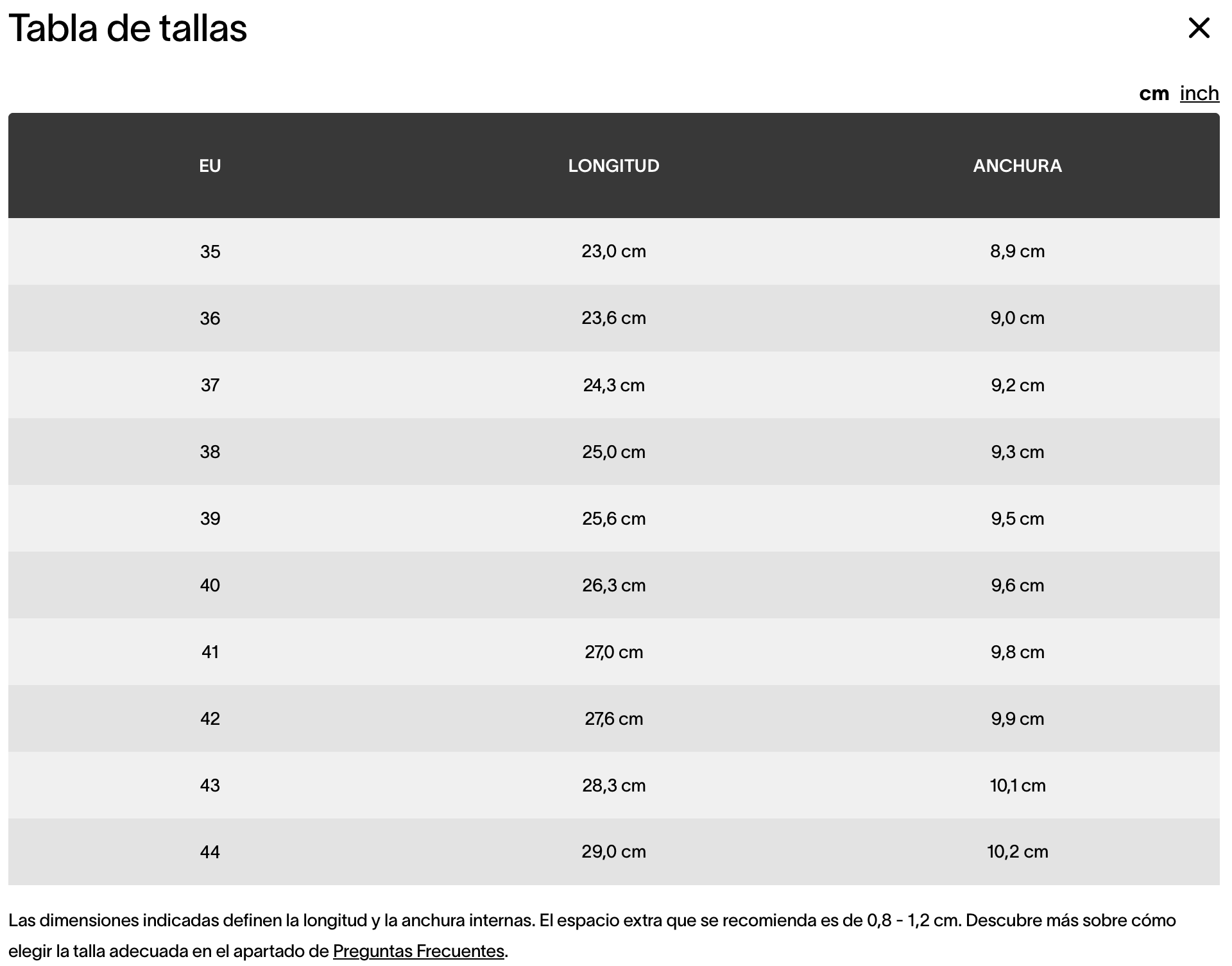1232x966 pixels.
Task: Select the 29,0 cm length value
Action: [x=613, y=852]
